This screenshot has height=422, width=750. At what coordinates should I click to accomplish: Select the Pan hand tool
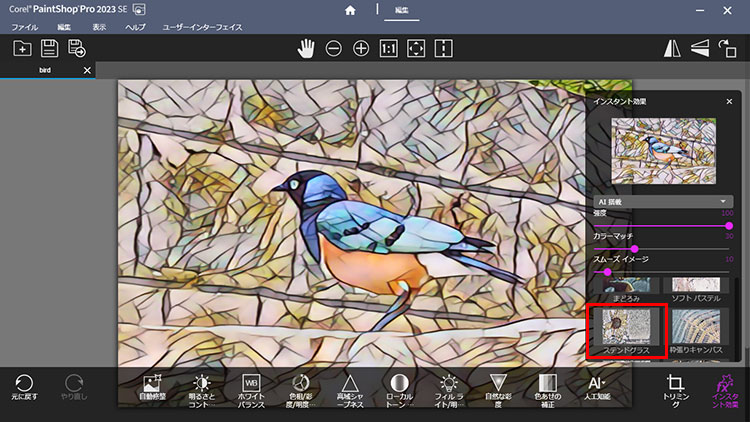308,48
